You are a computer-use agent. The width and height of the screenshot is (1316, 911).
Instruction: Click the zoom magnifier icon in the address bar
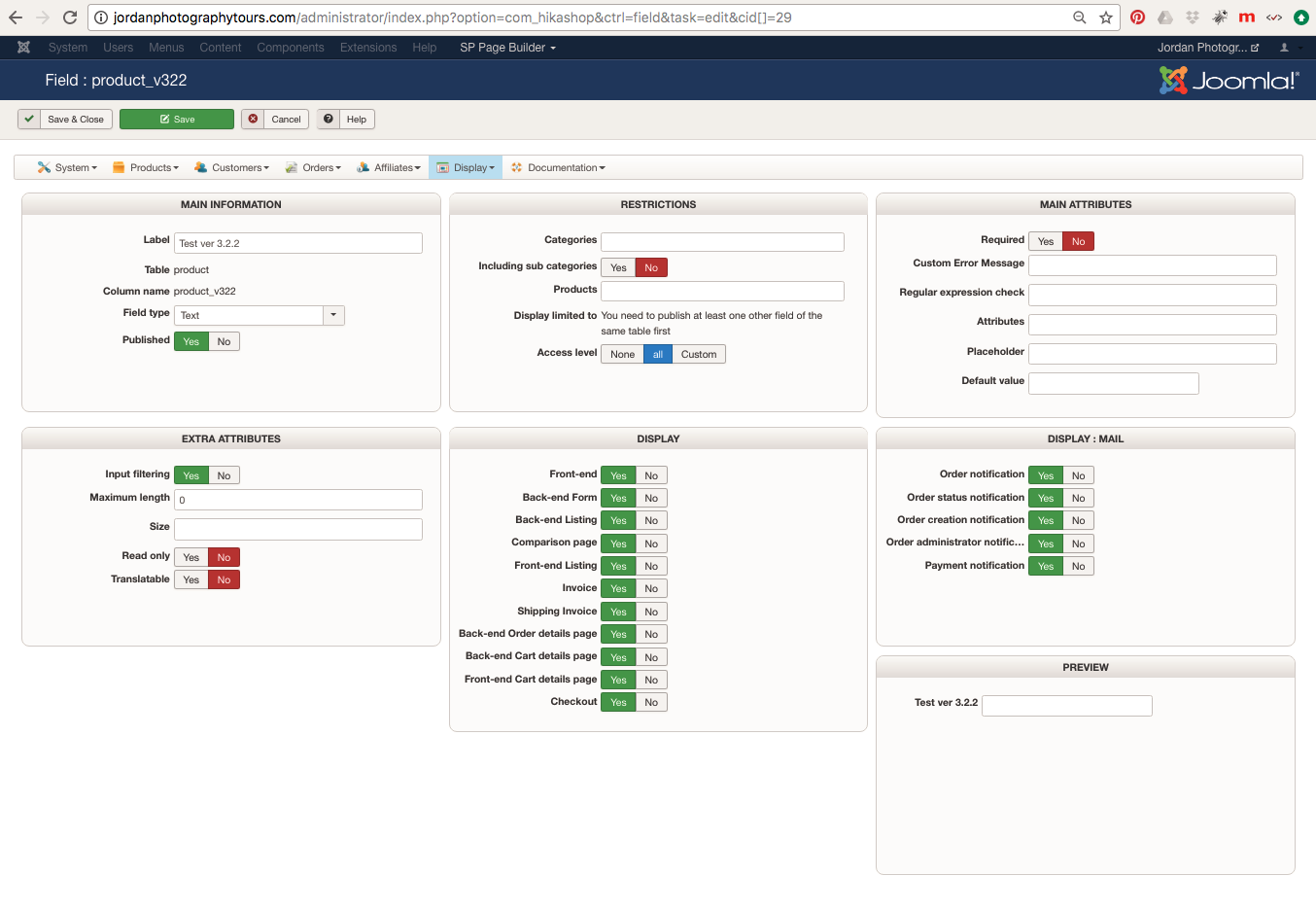click(x=1080, y=18)
